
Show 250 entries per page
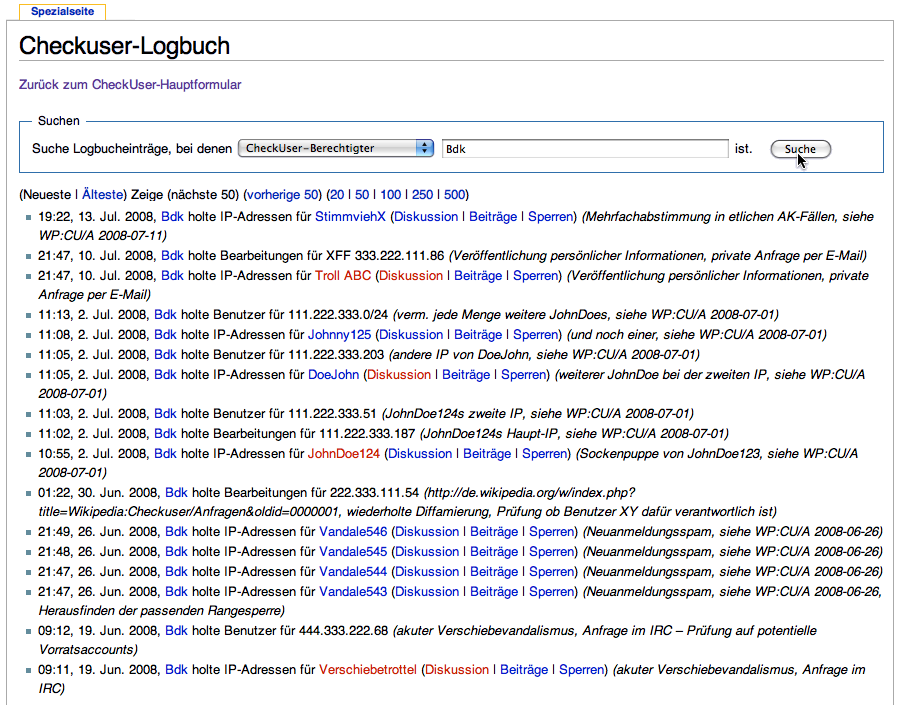click(422, 194)
